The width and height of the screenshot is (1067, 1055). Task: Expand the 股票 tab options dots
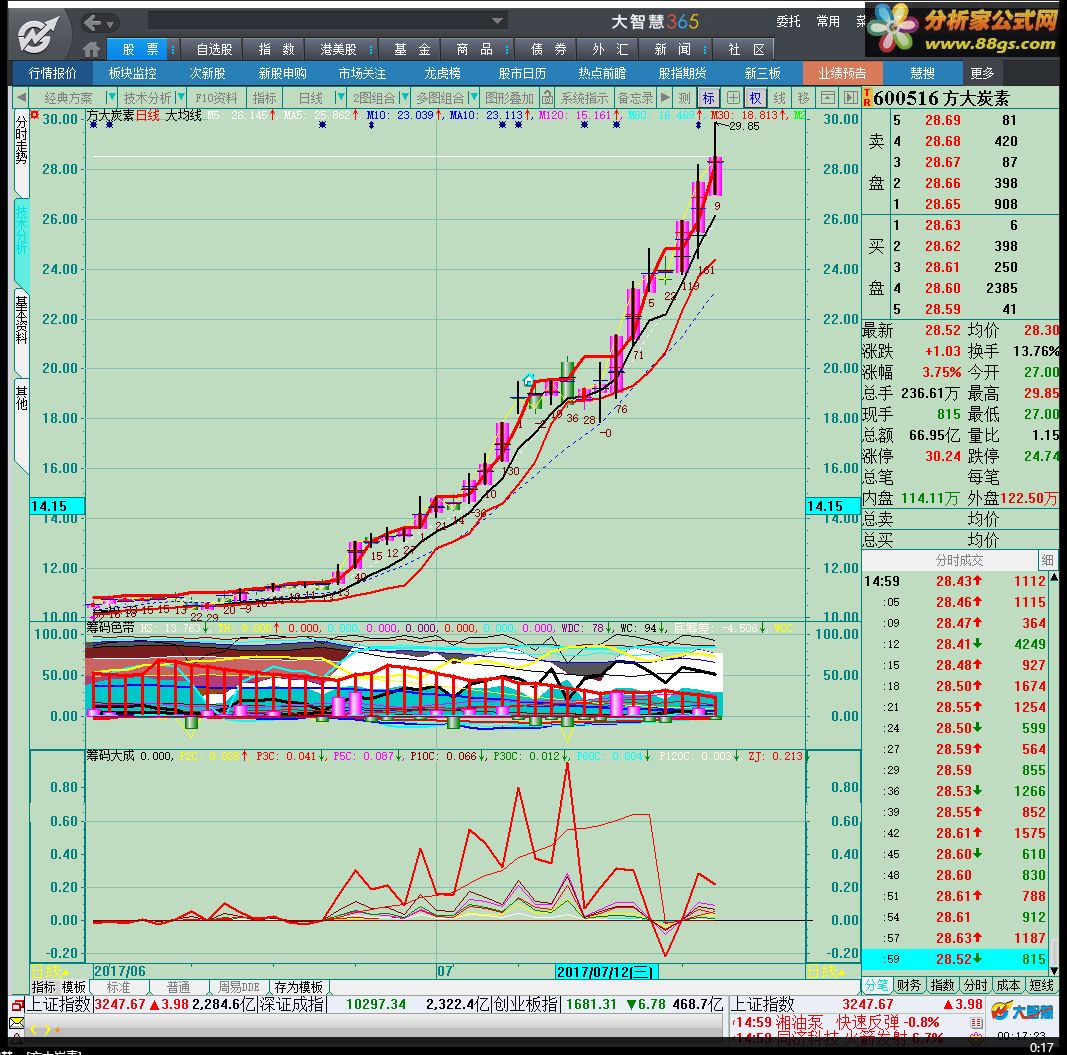pos(173,50)
